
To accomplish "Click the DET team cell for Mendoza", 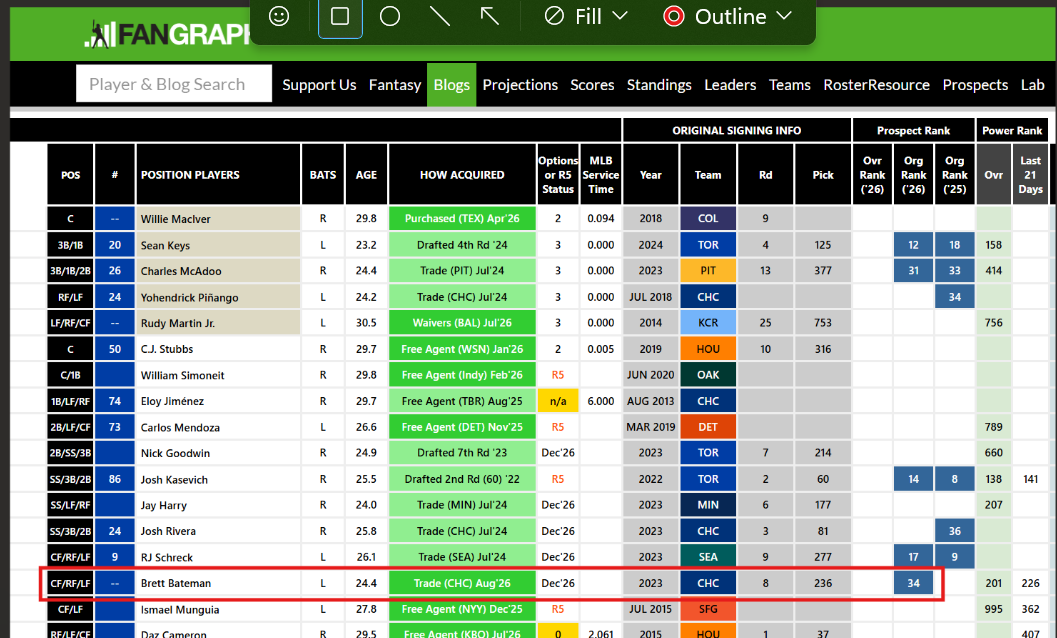I will 708,428.
